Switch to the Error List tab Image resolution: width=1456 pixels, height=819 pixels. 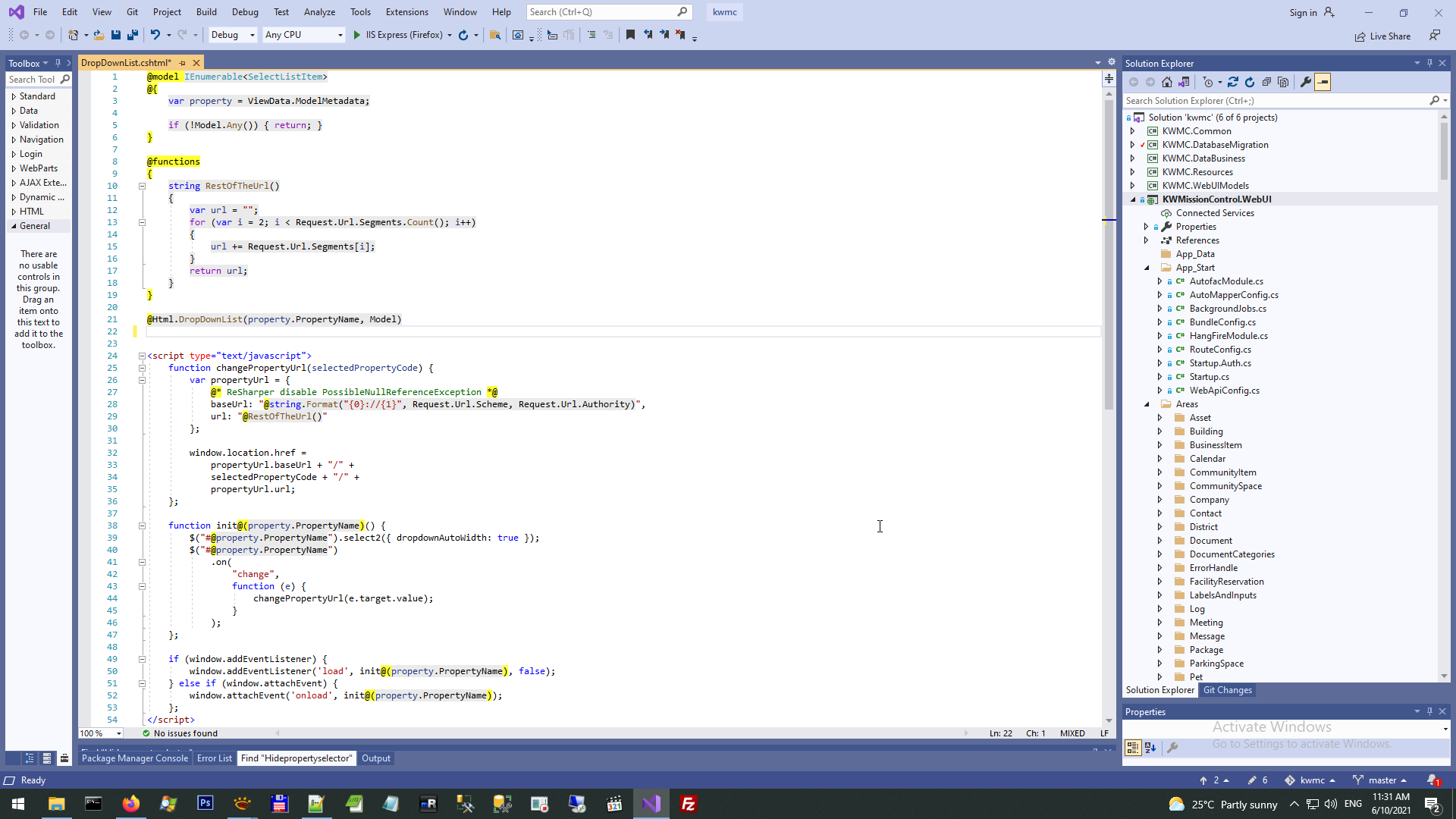click(x=215, y=758)
